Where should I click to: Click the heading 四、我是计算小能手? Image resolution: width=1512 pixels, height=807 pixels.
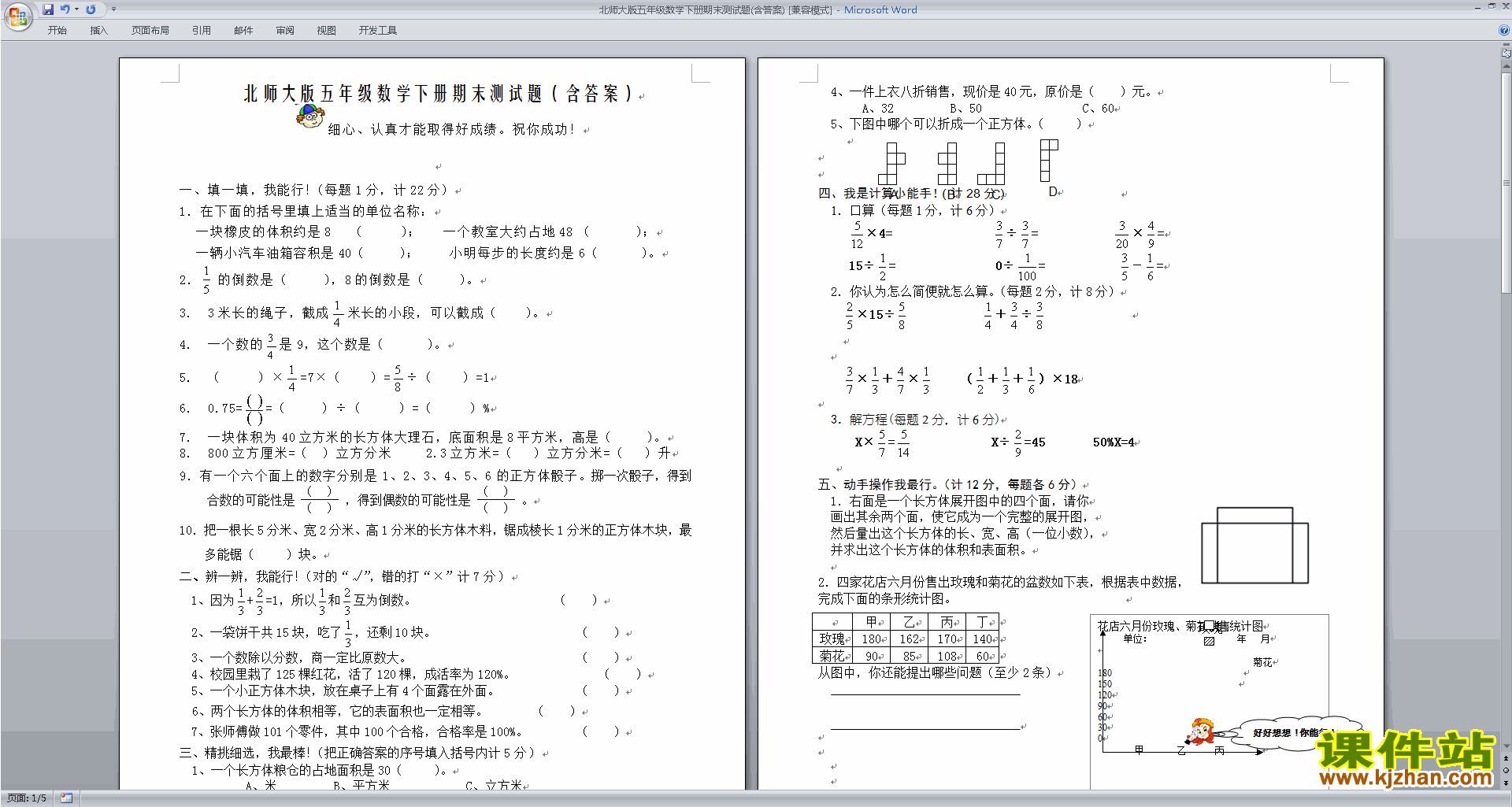click(x=911, y=193)
